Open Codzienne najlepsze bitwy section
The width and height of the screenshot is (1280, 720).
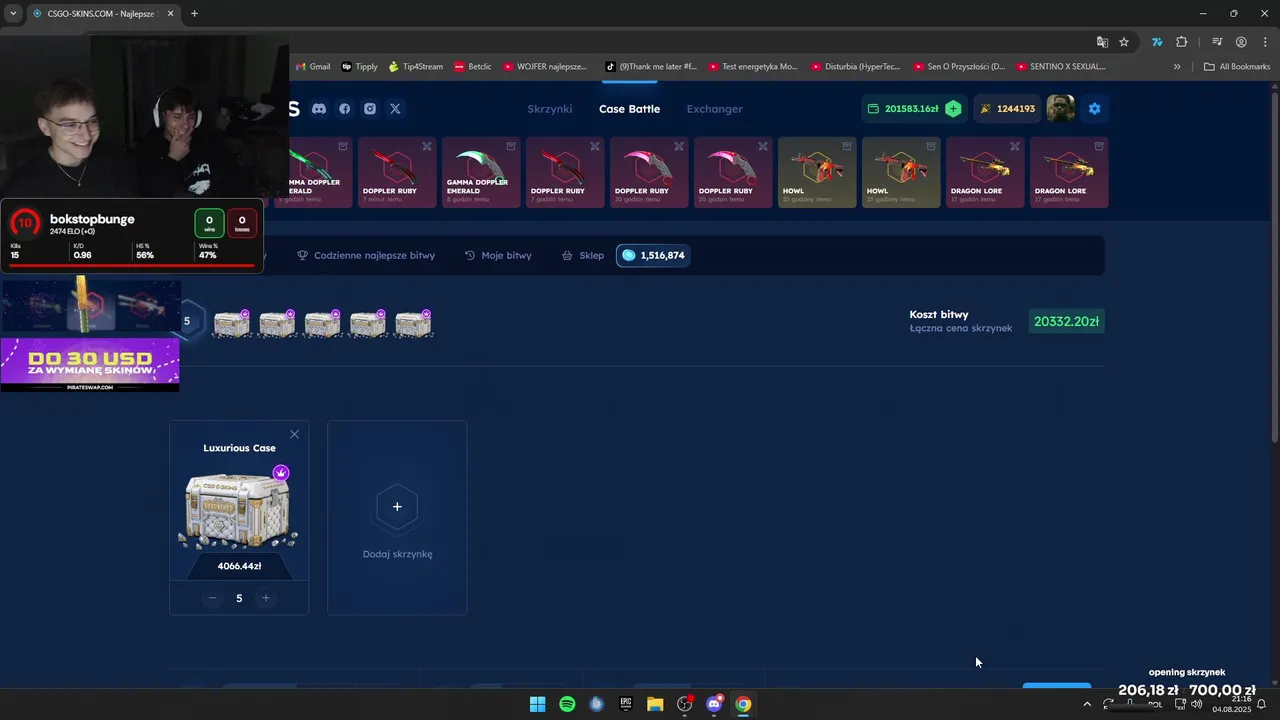point(366,256)
